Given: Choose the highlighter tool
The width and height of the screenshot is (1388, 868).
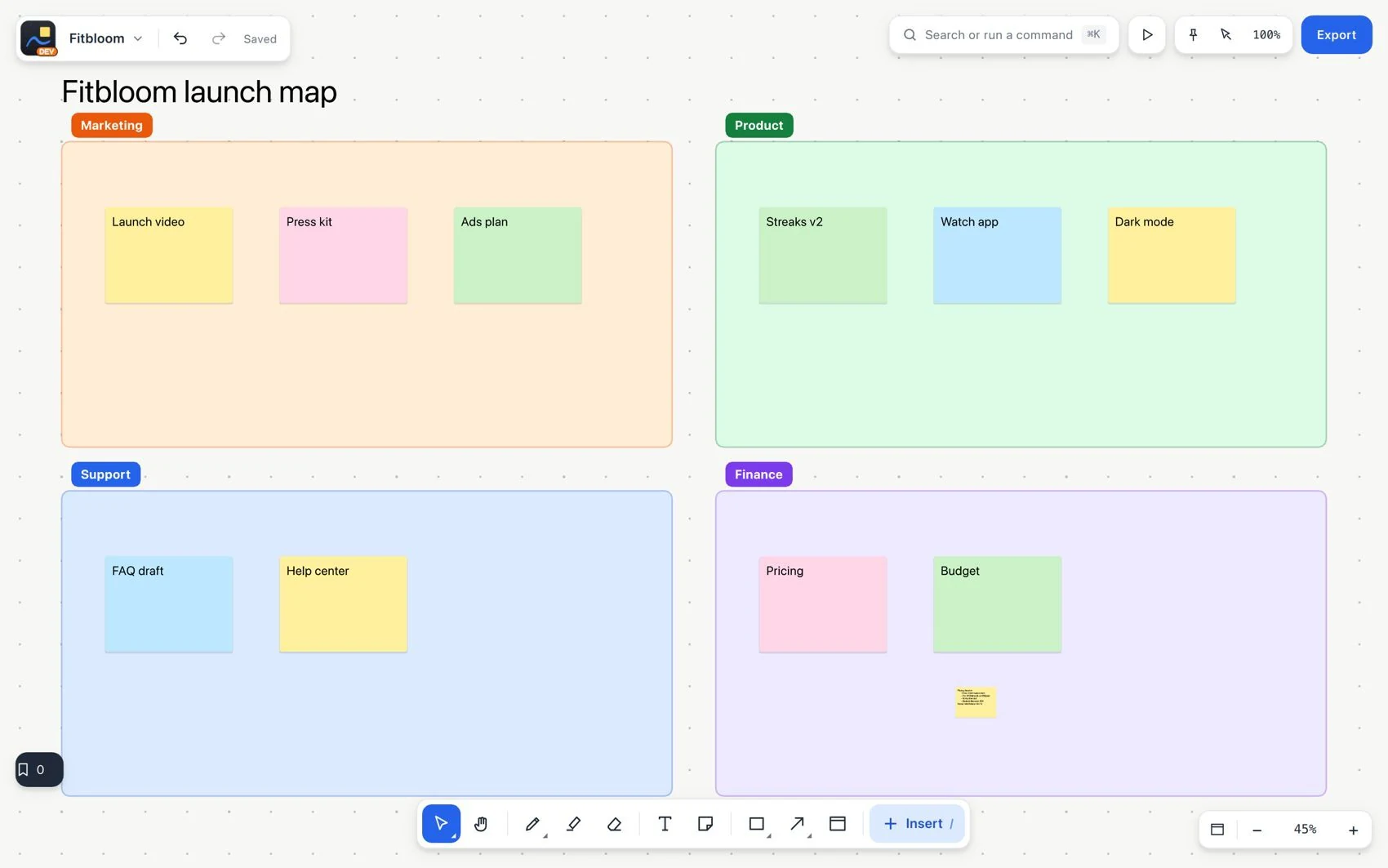Looking at the screenshot, I should point(573,823).
